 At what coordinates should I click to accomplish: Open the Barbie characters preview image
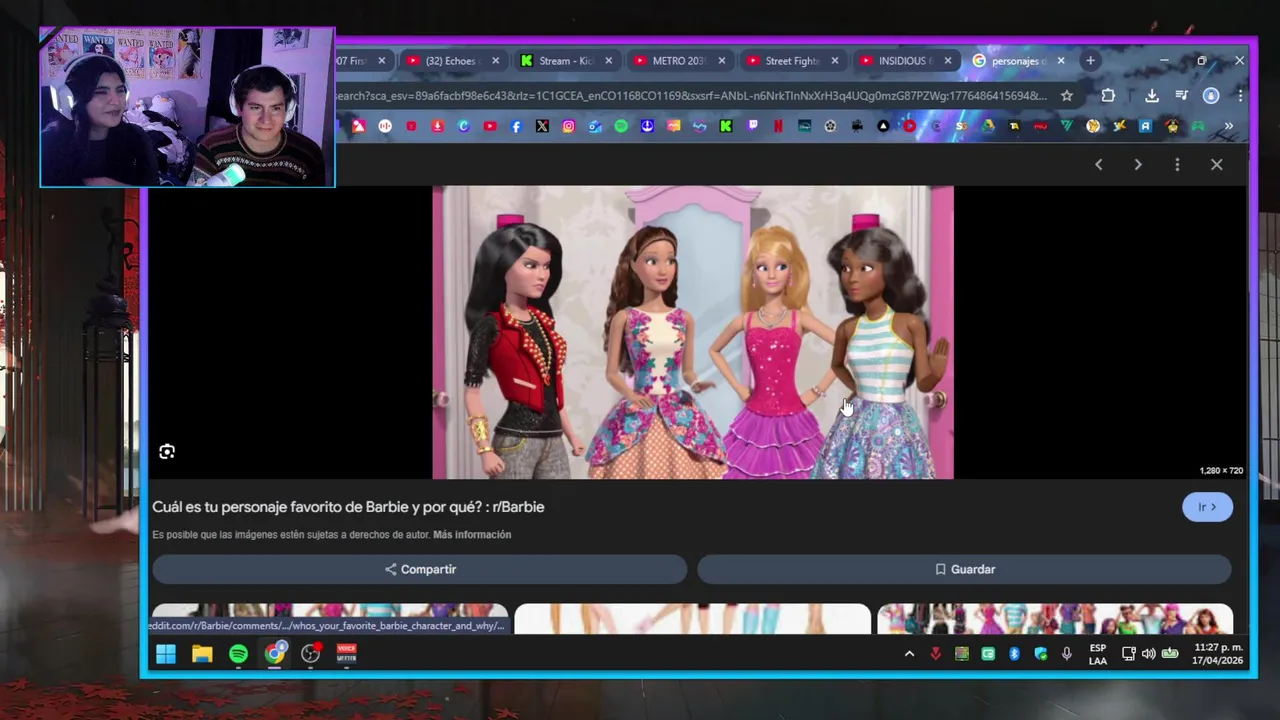point(693,332)
